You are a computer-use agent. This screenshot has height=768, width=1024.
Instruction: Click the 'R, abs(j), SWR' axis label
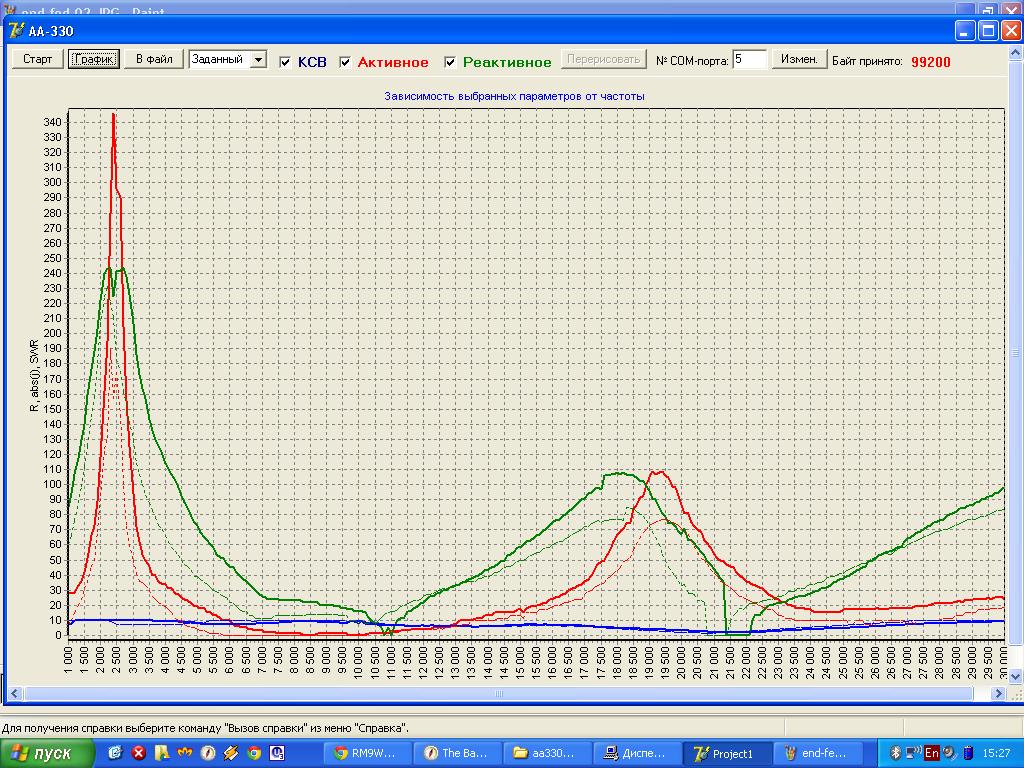[x=35, y=376]
